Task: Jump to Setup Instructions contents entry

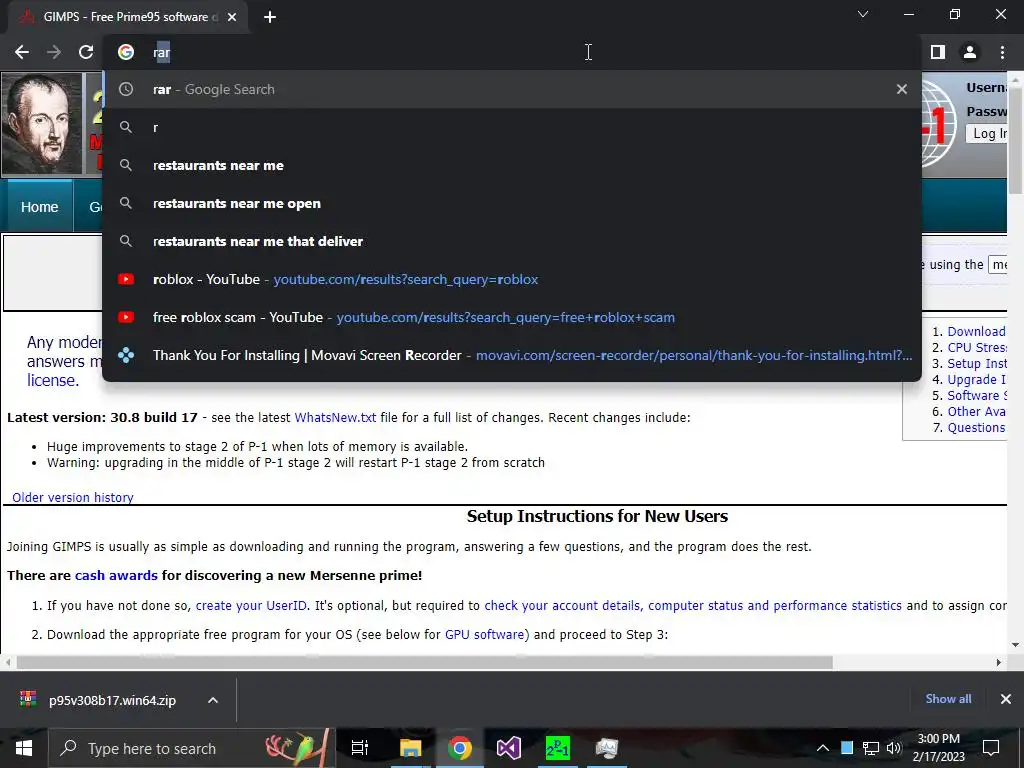Action: pos(976,364)
